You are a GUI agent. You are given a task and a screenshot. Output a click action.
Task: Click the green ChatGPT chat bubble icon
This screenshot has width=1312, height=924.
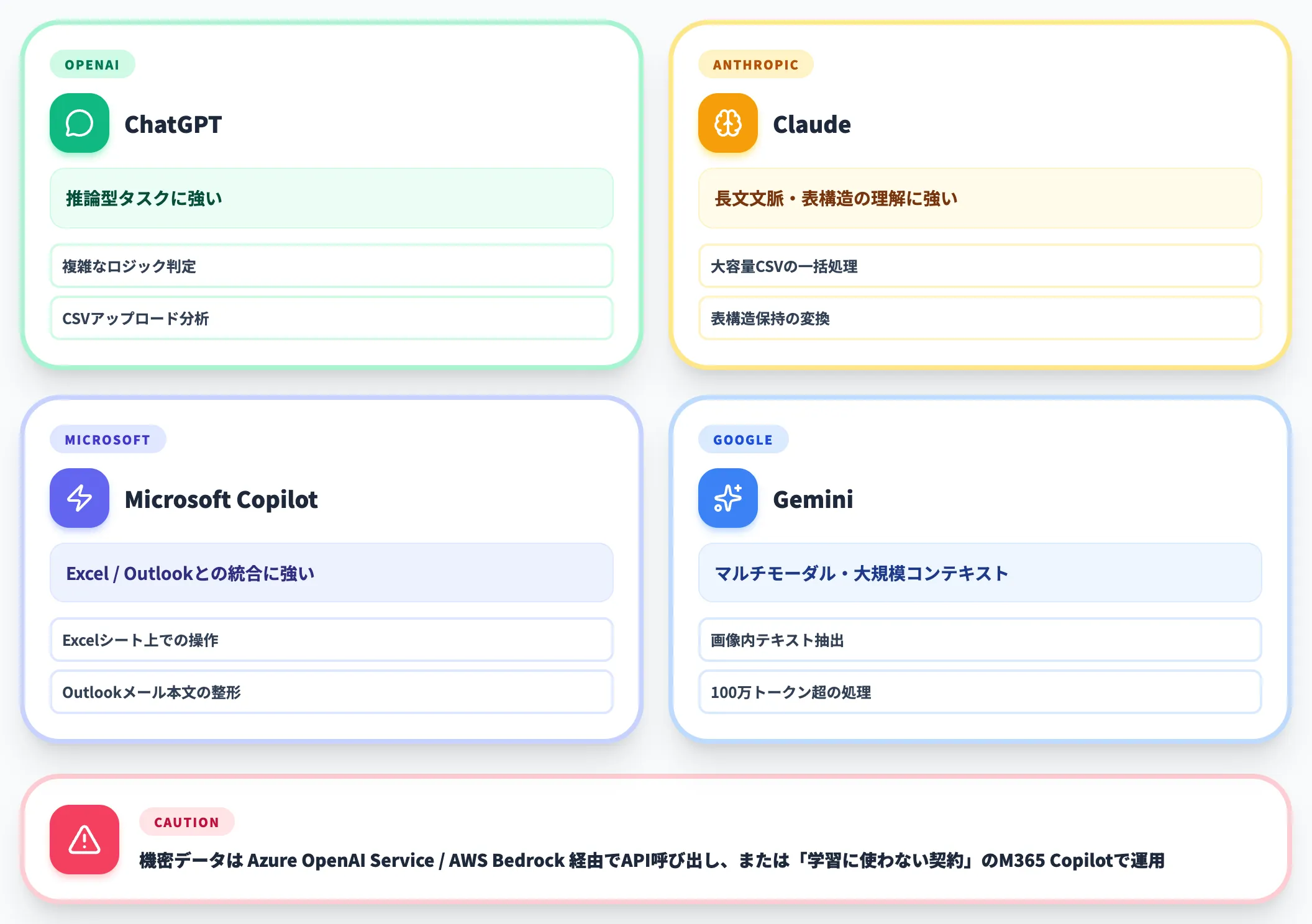pyautogui.click(x=80, y=123)
